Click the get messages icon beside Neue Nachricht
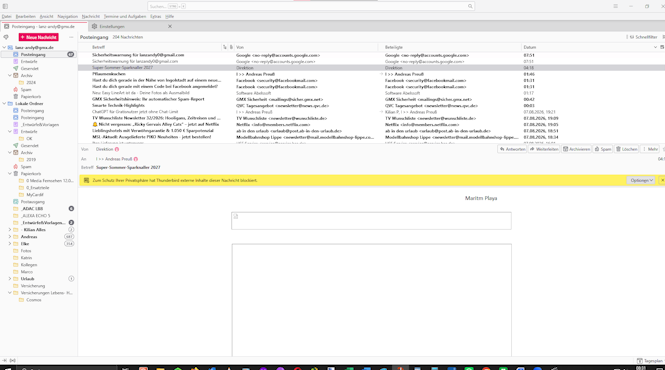665x370 pixels. (x=6, y=37)
